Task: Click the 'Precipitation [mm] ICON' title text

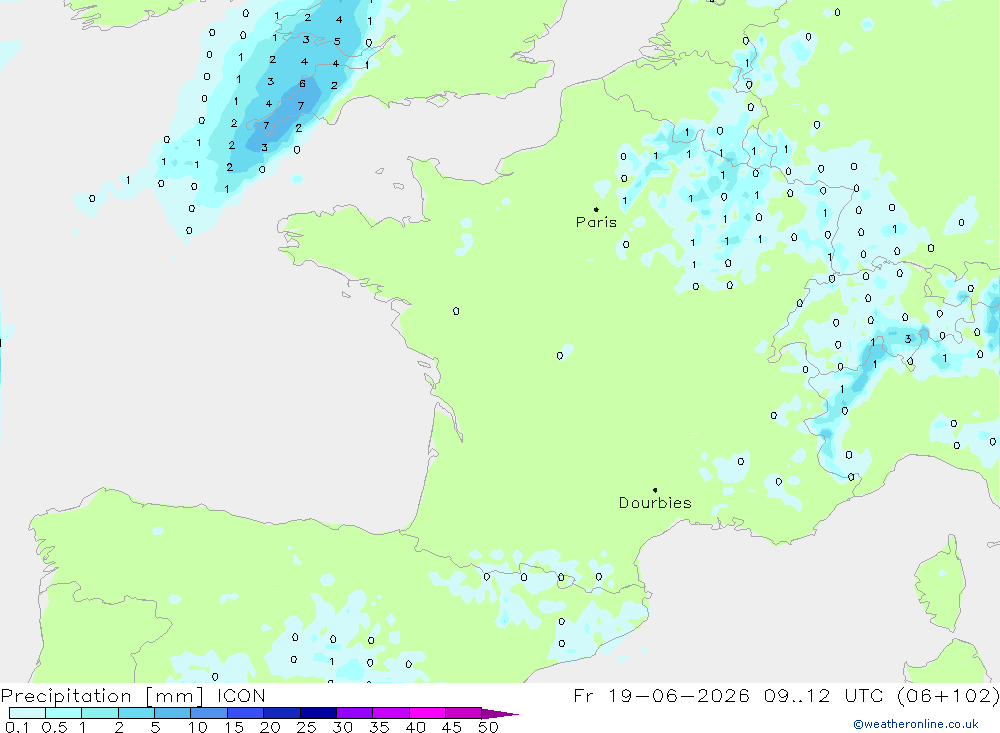Action: click(x=133, y=696)
